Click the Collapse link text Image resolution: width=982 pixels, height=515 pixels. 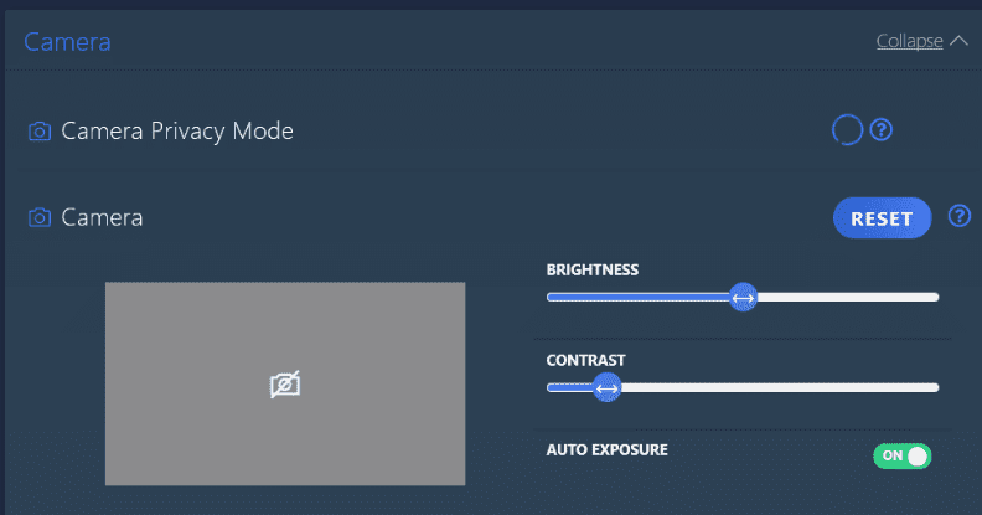[909, 41]
